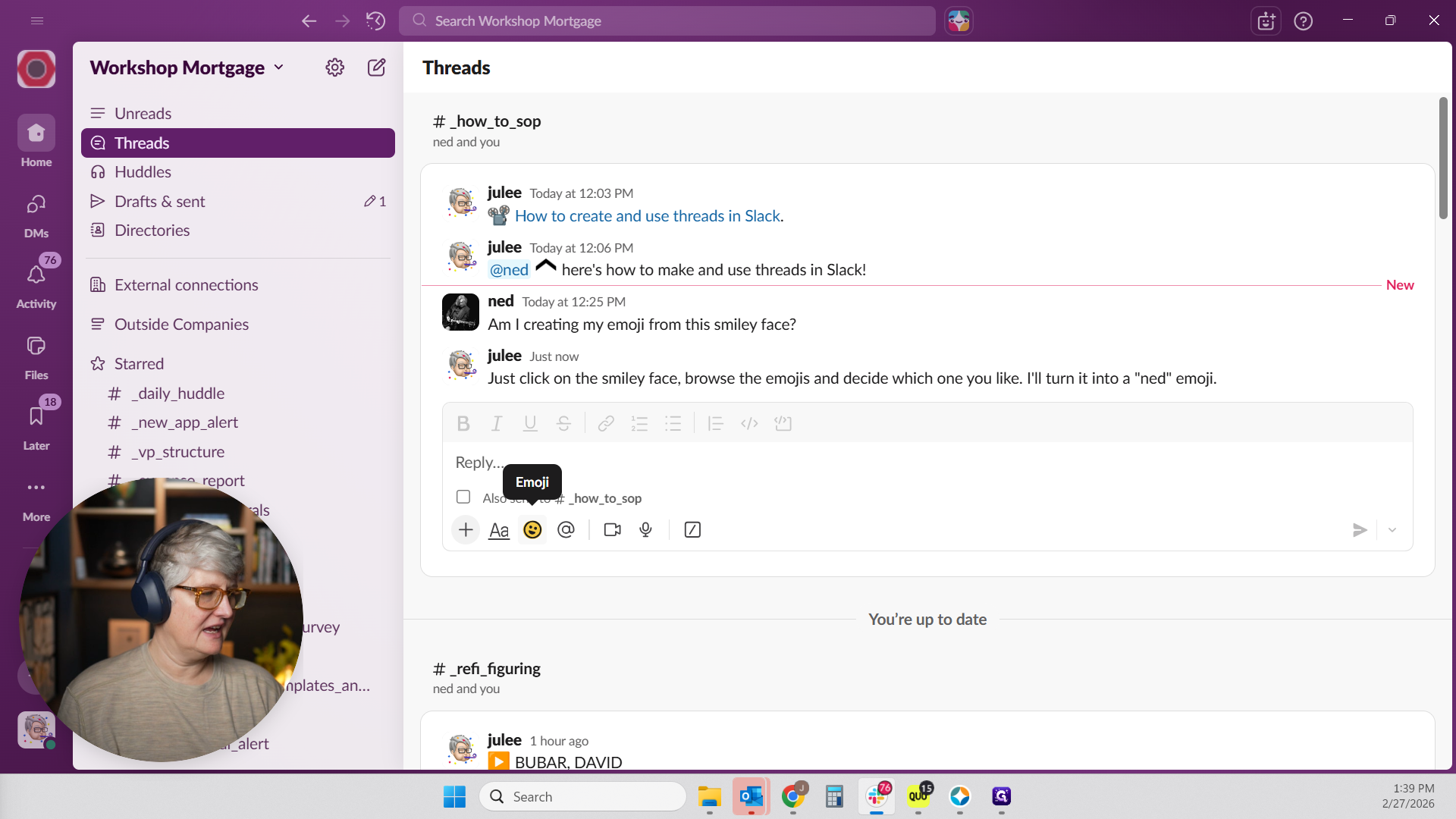Image resolution: width=1456 pixels, height=819 pixels.
Task: Click the Search Workshop Mortgage field
Action: click(x=667, y=21)
